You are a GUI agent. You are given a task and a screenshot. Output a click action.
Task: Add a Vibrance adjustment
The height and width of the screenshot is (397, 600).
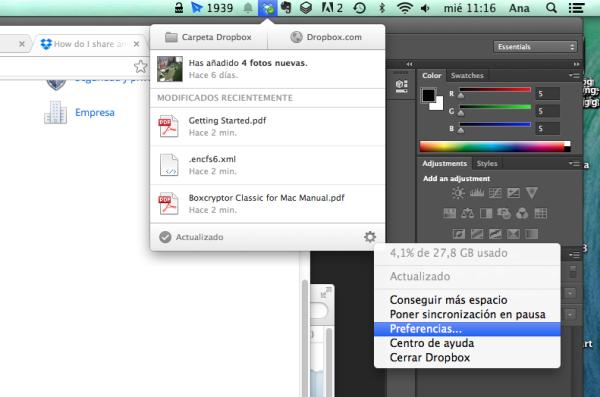tap(532, 193)
